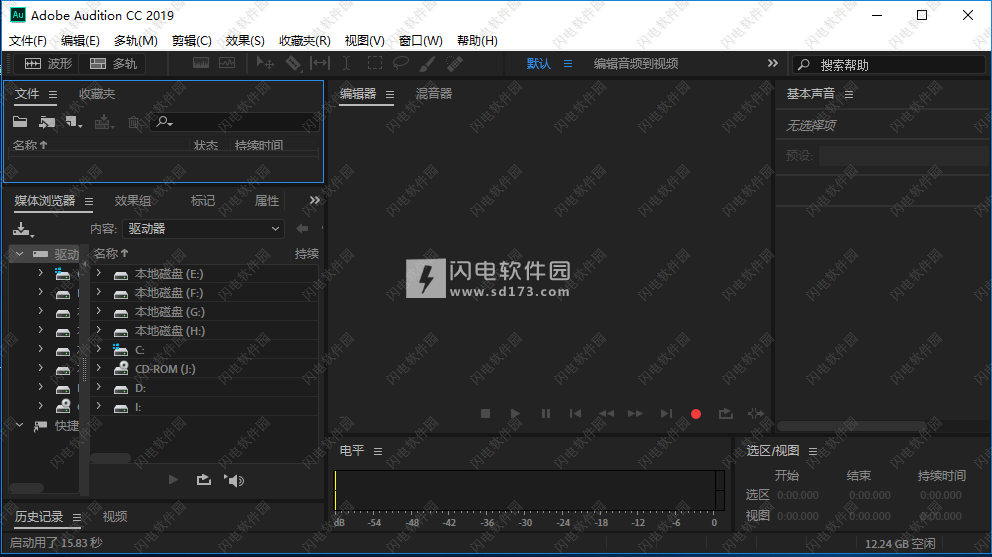The width and height of the screenshot is (992, 557).
Task: Open the 窗口(W) menu
Action: [421, 41]
